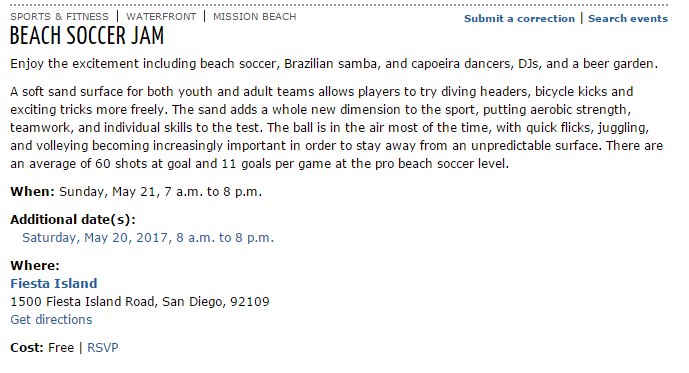Click Get directions under the address
This screenshot has height=373, width=689.
pos(51,319)
